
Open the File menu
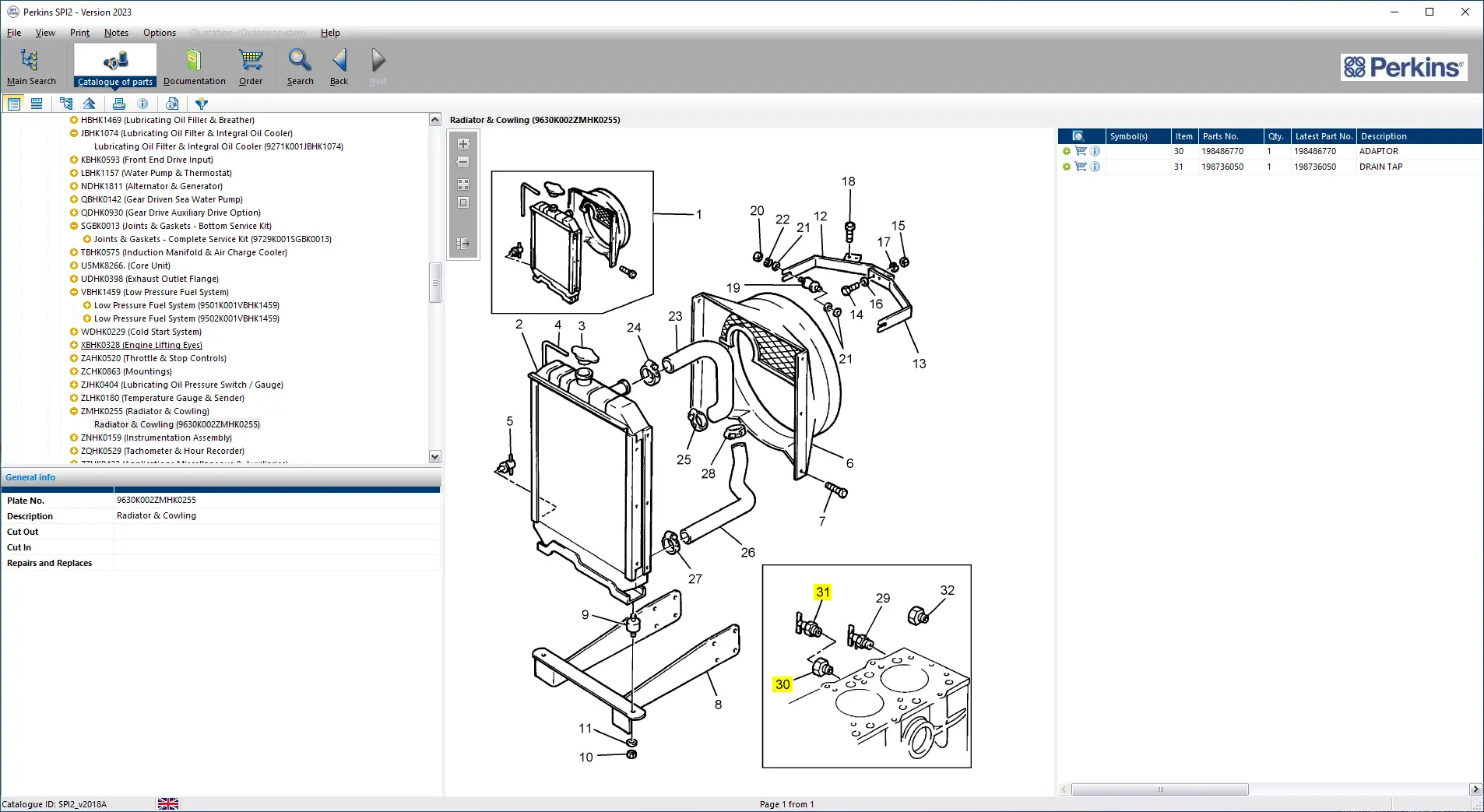(x=14, y=33)
